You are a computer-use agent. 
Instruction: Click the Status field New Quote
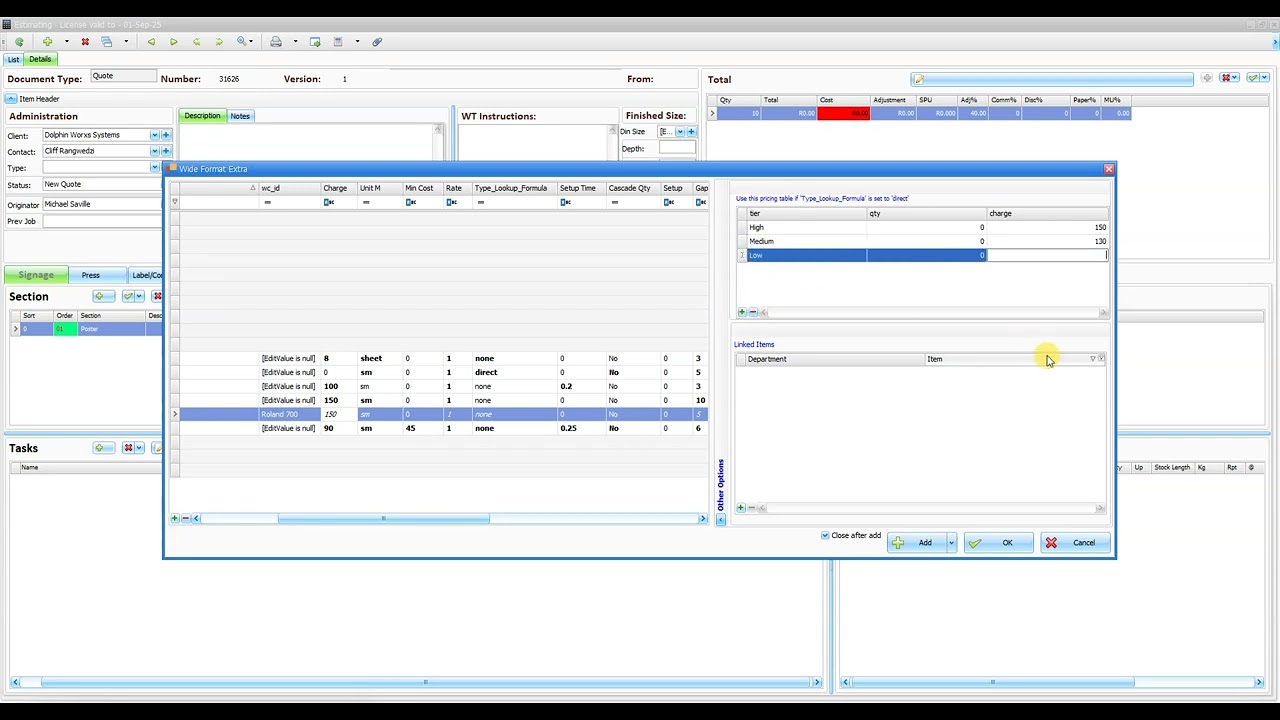click(101, 184)
